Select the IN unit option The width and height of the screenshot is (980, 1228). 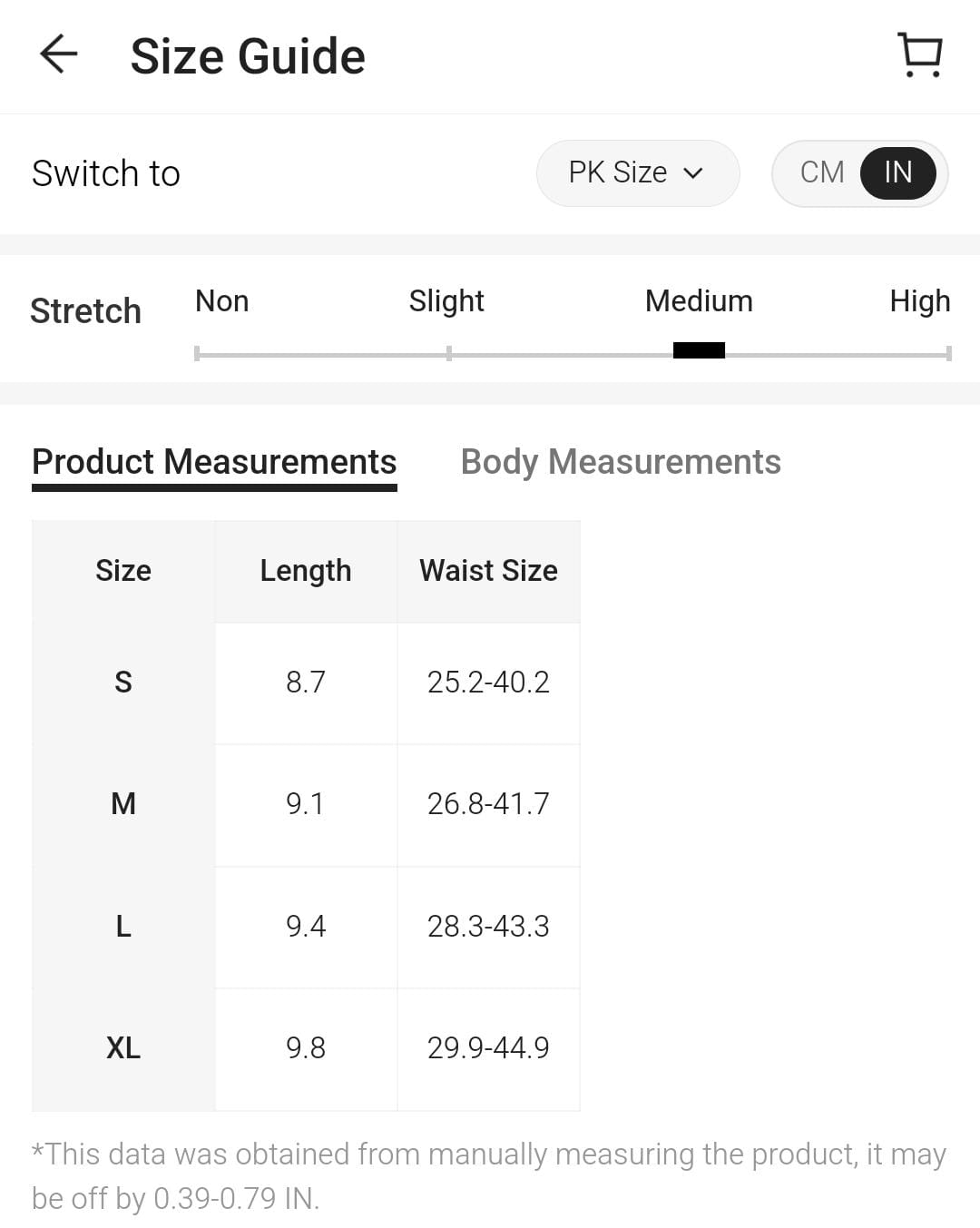coord(897,172)
